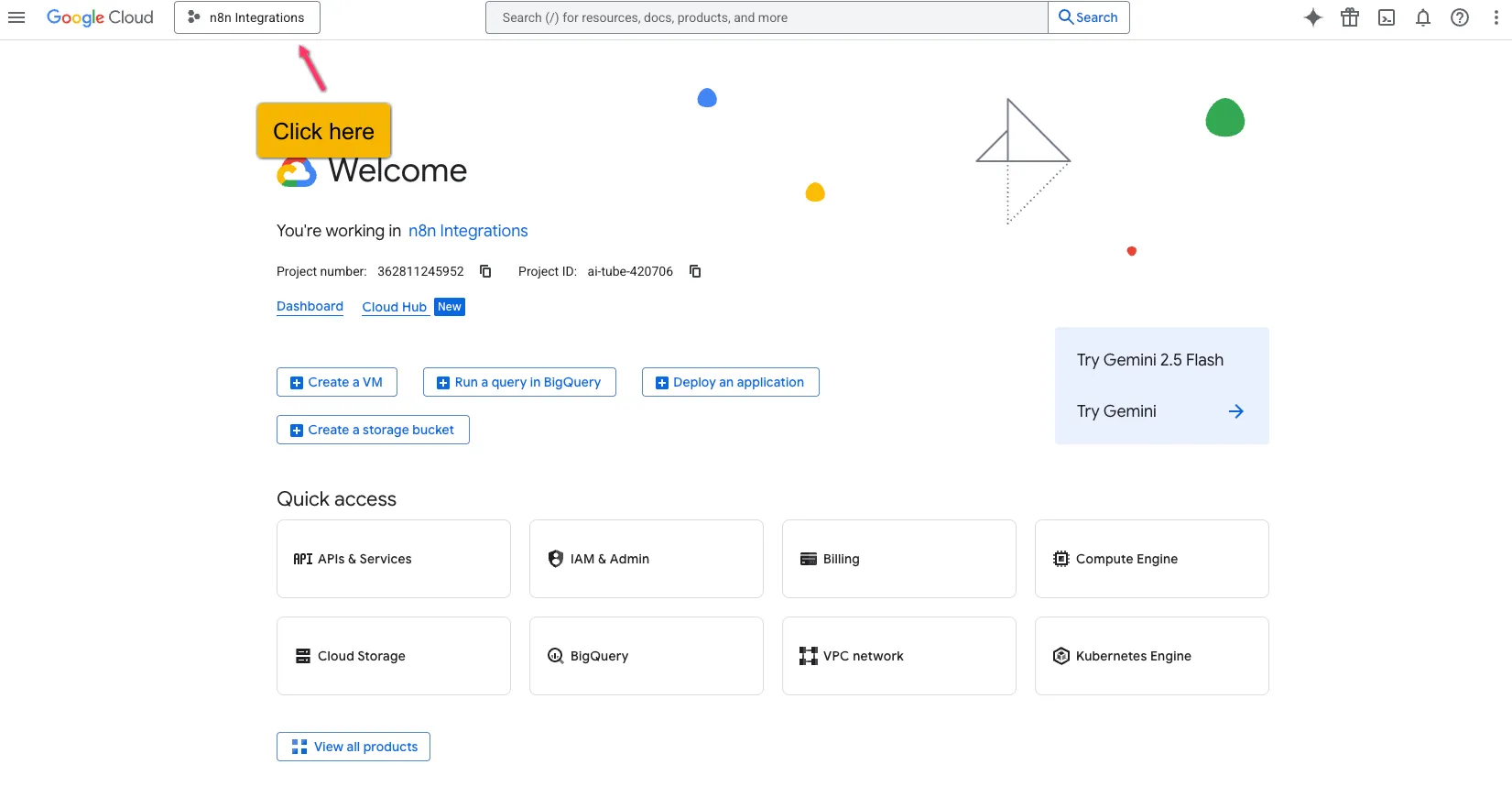
Task: Click the Search button
Action: click(x=1089, y=17)
